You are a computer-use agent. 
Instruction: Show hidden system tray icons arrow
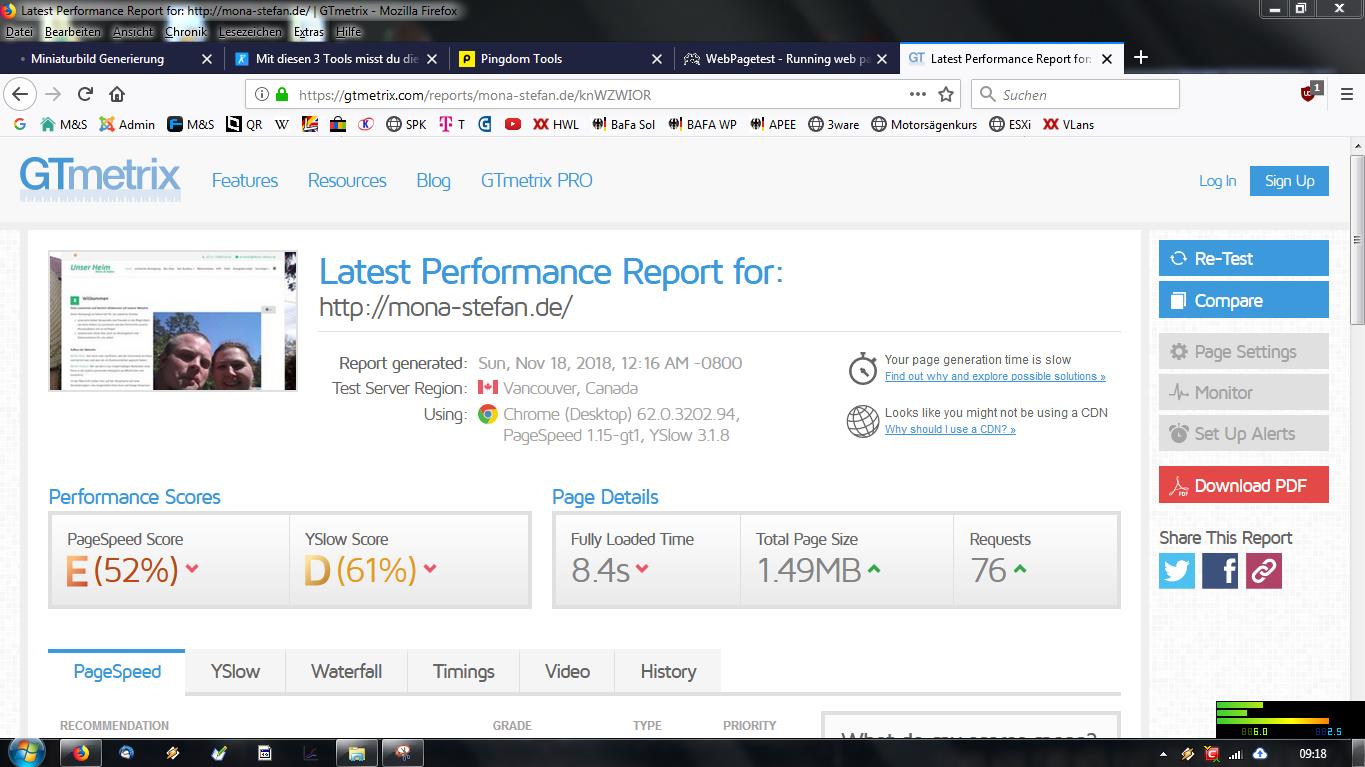pos(1163,753)
